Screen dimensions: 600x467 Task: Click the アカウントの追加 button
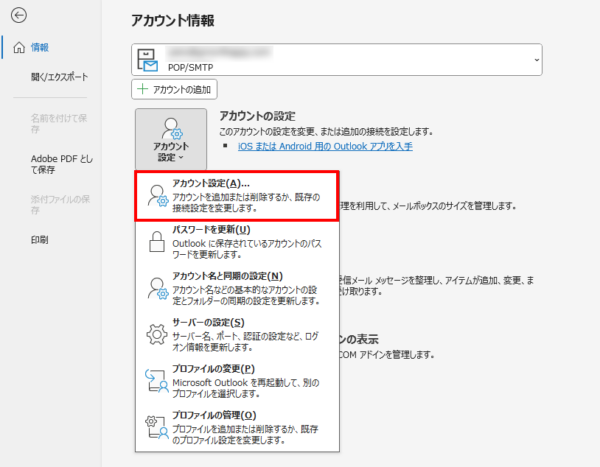tap(174, 89)
